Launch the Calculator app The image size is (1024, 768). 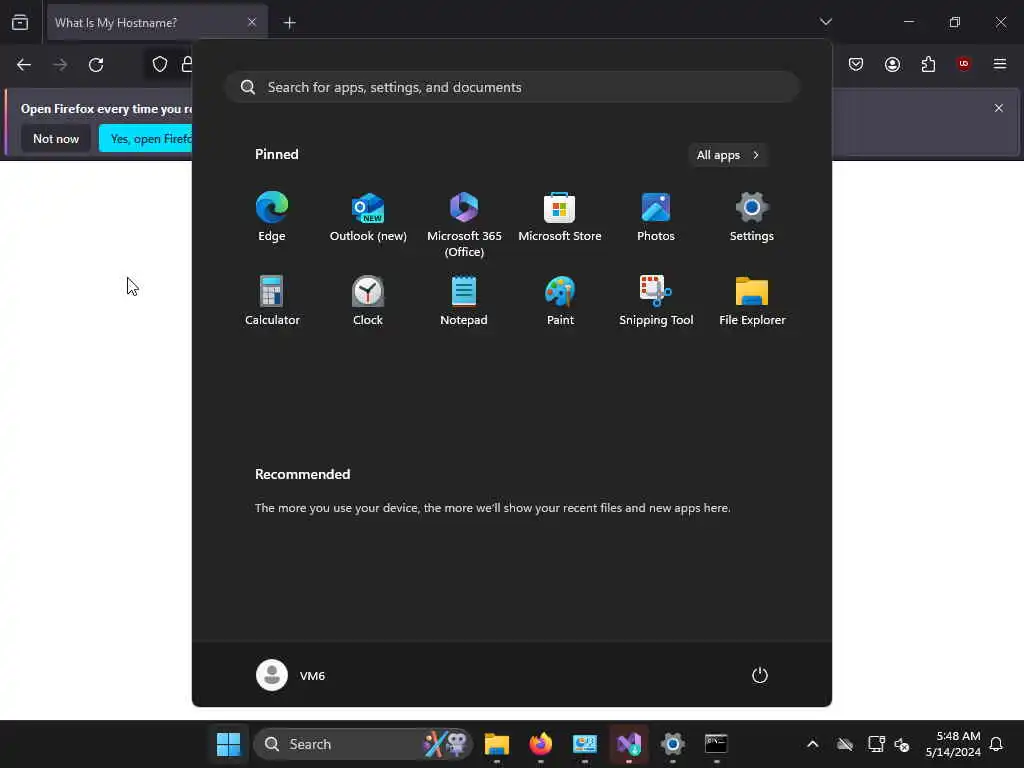[272, 300]
